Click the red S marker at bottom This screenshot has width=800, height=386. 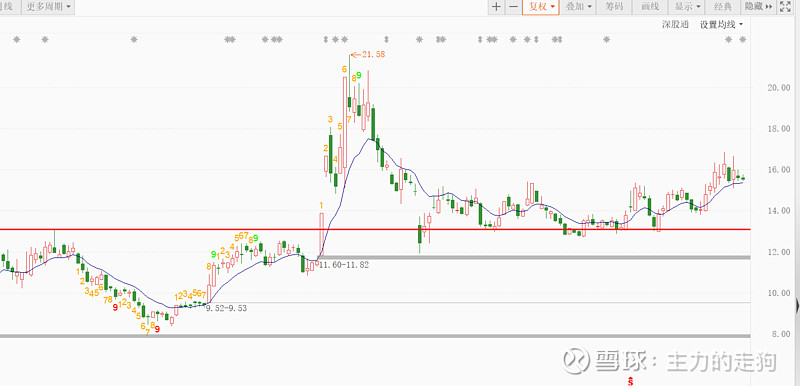[631, 381]
